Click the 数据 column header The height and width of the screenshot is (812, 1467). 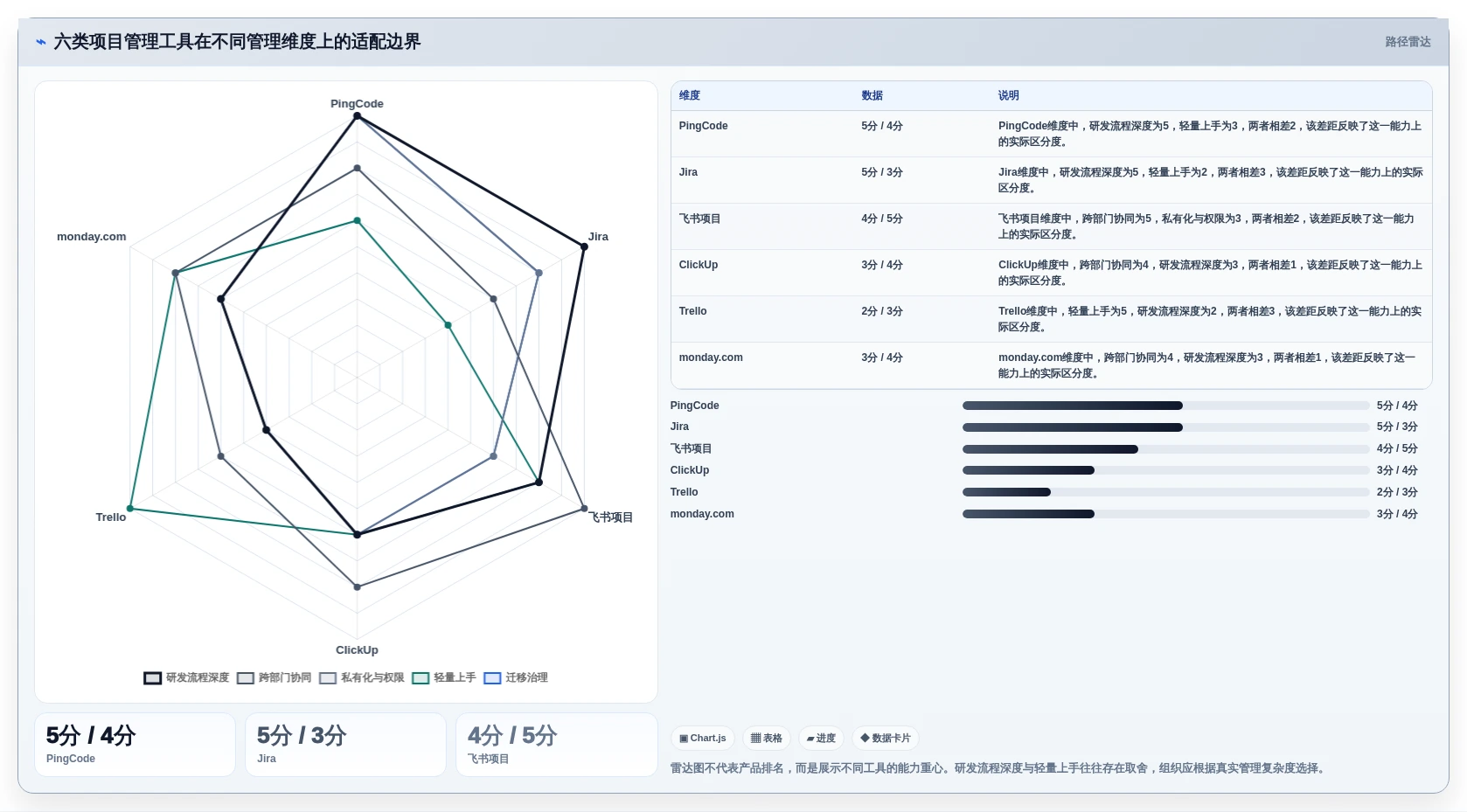tap(872, 95)
